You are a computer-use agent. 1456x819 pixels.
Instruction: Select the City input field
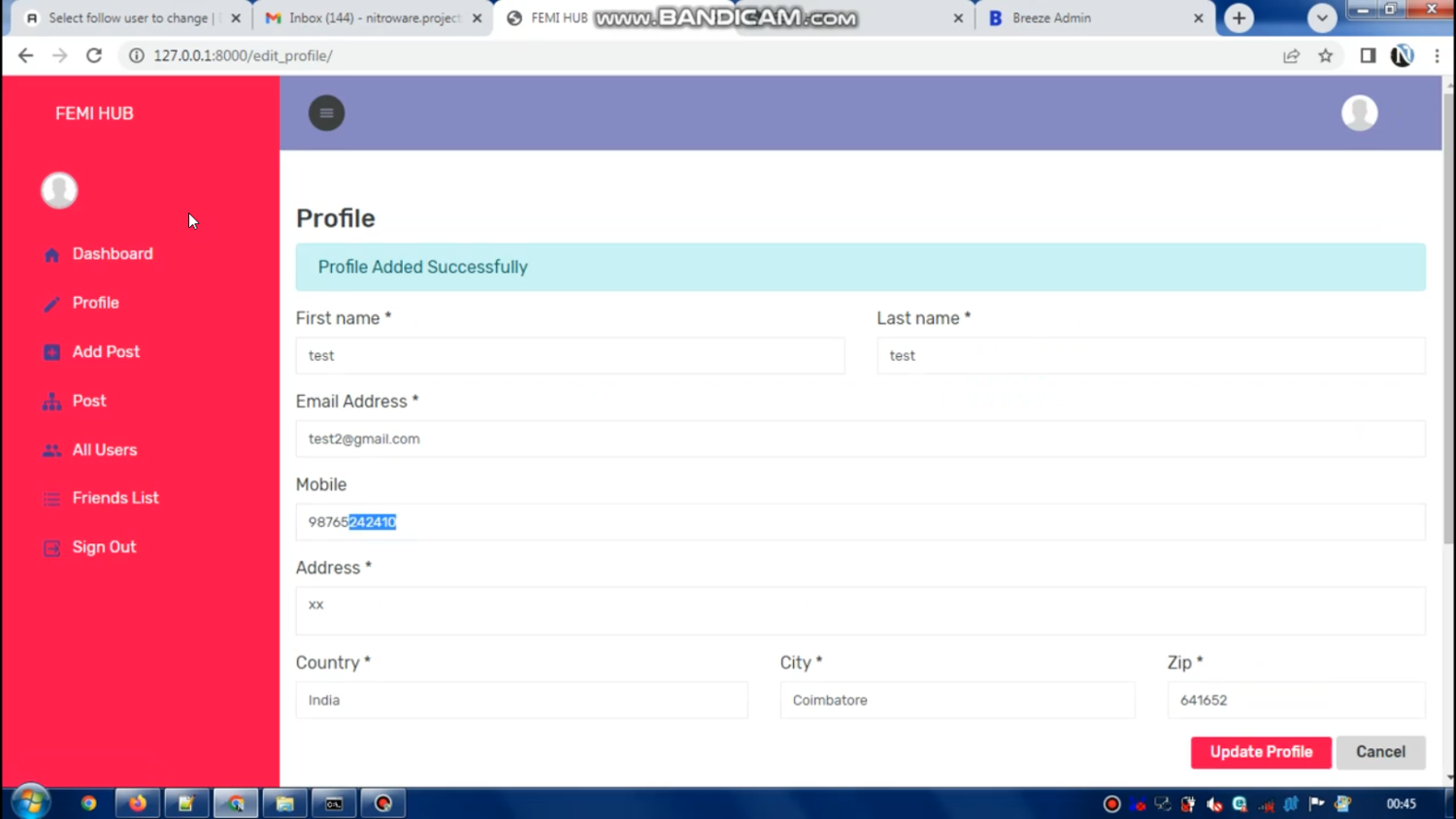click(957, 700)
